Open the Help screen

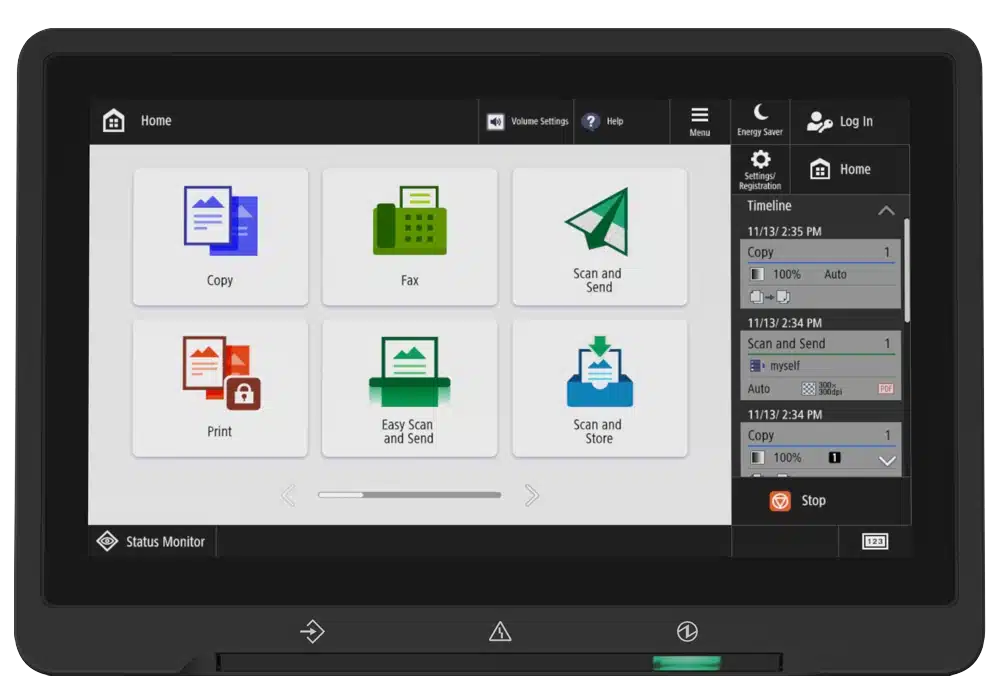tap(622, 121)
